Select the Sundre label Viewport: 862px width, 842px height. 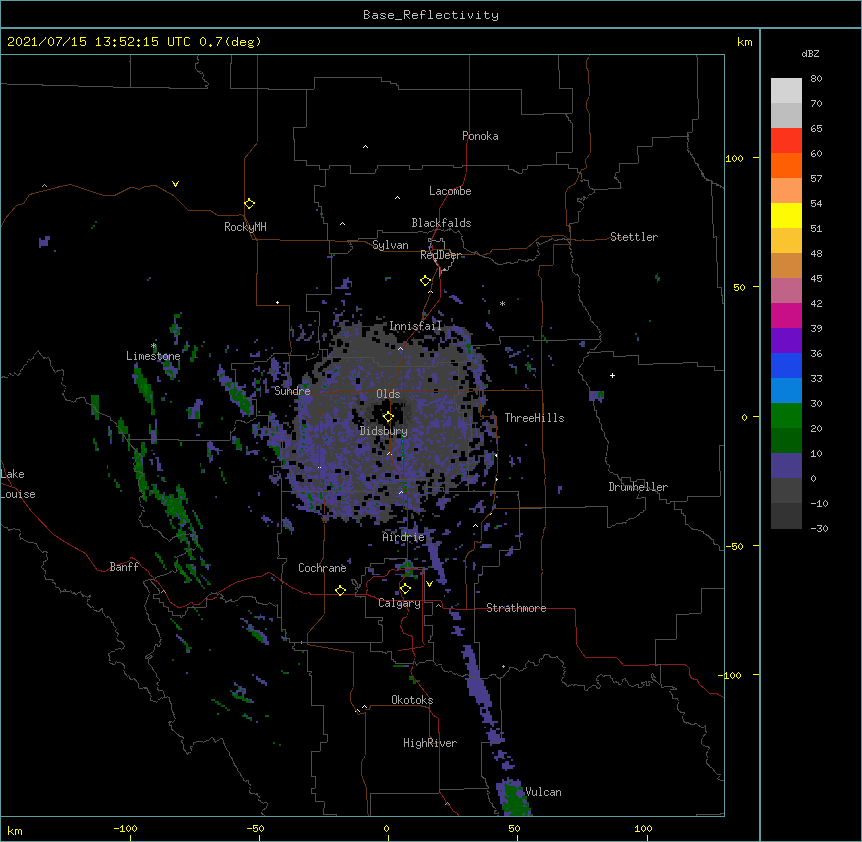[x=292, y=391]
